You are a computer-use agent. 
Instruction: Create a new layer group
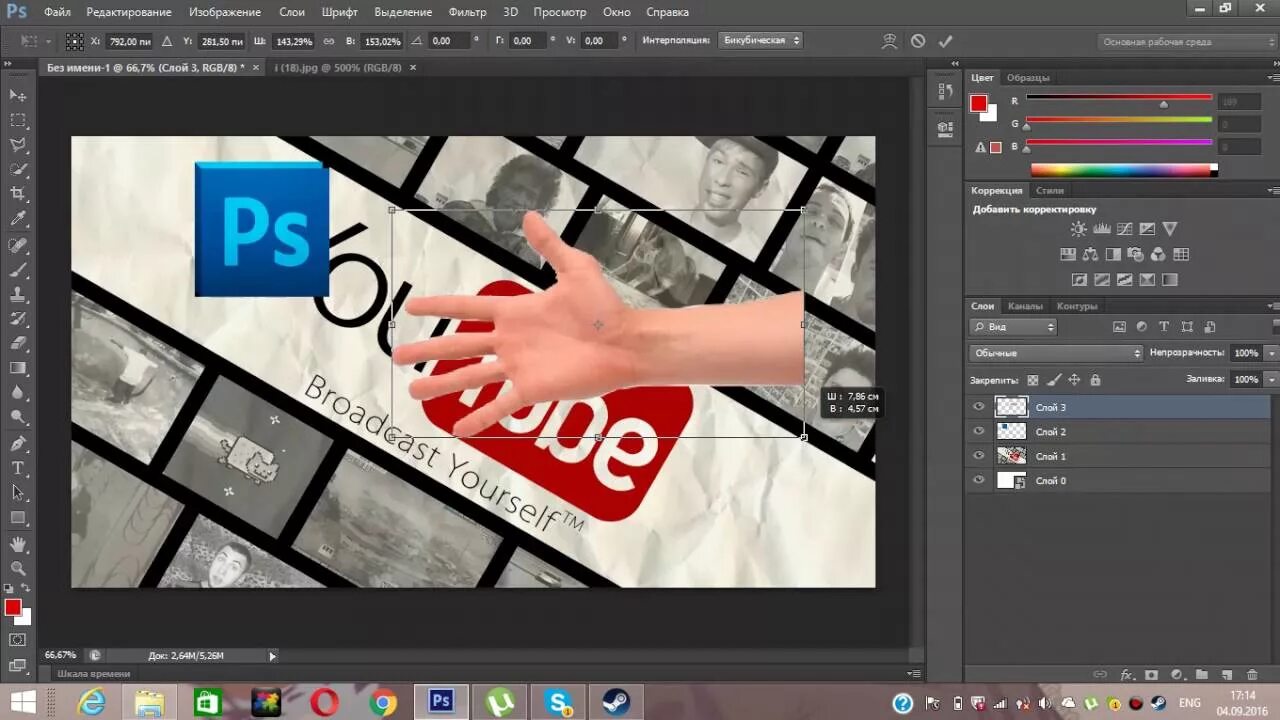tap(1201, 675)
